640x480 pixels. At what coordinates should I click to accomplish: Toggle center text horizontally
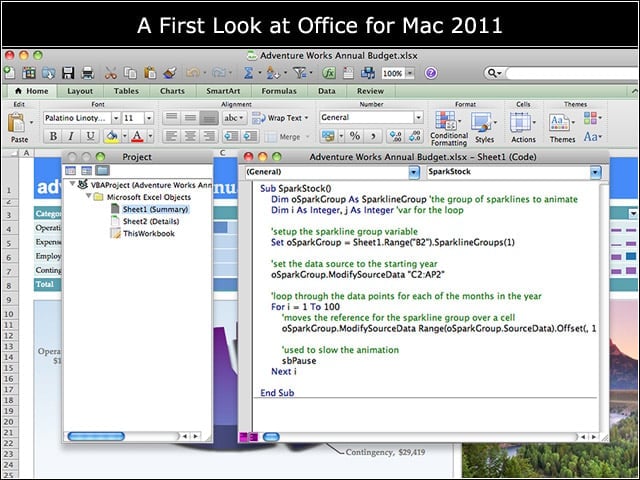pos(190,136)
